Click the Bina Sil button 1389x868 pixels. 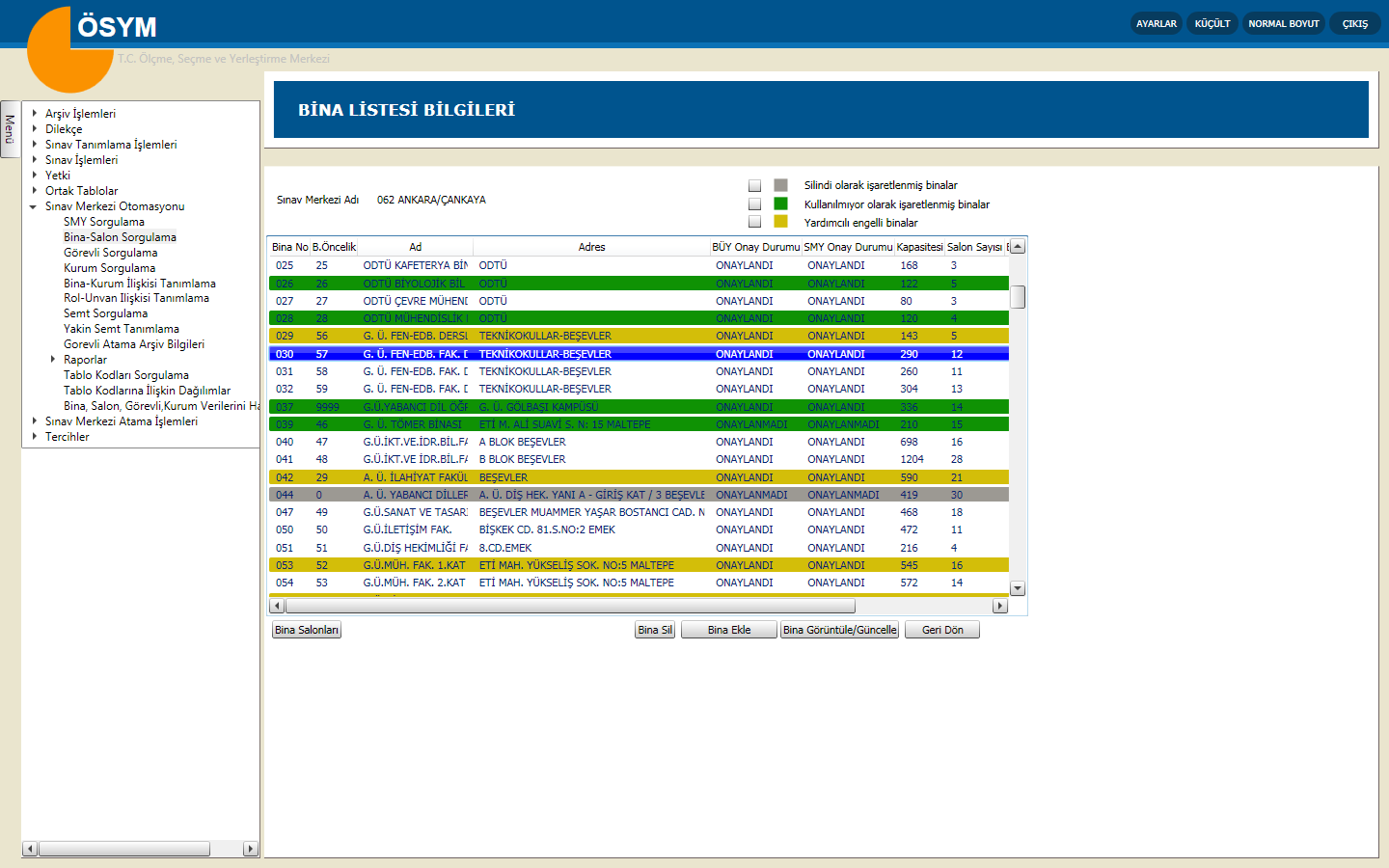pyautogui.click(x=655, y=630)
